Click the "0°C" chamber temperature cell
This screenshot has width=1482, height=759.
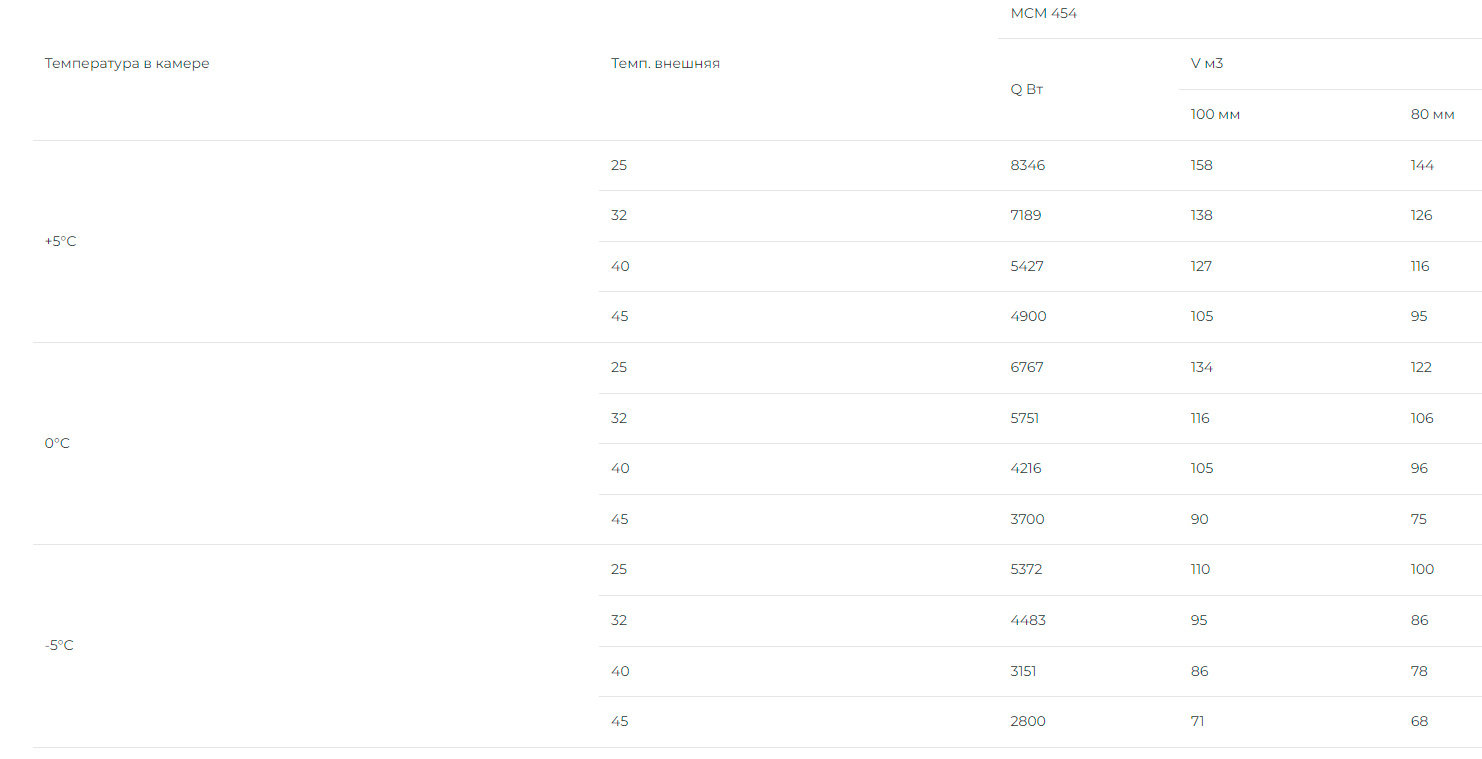(57, 443)
